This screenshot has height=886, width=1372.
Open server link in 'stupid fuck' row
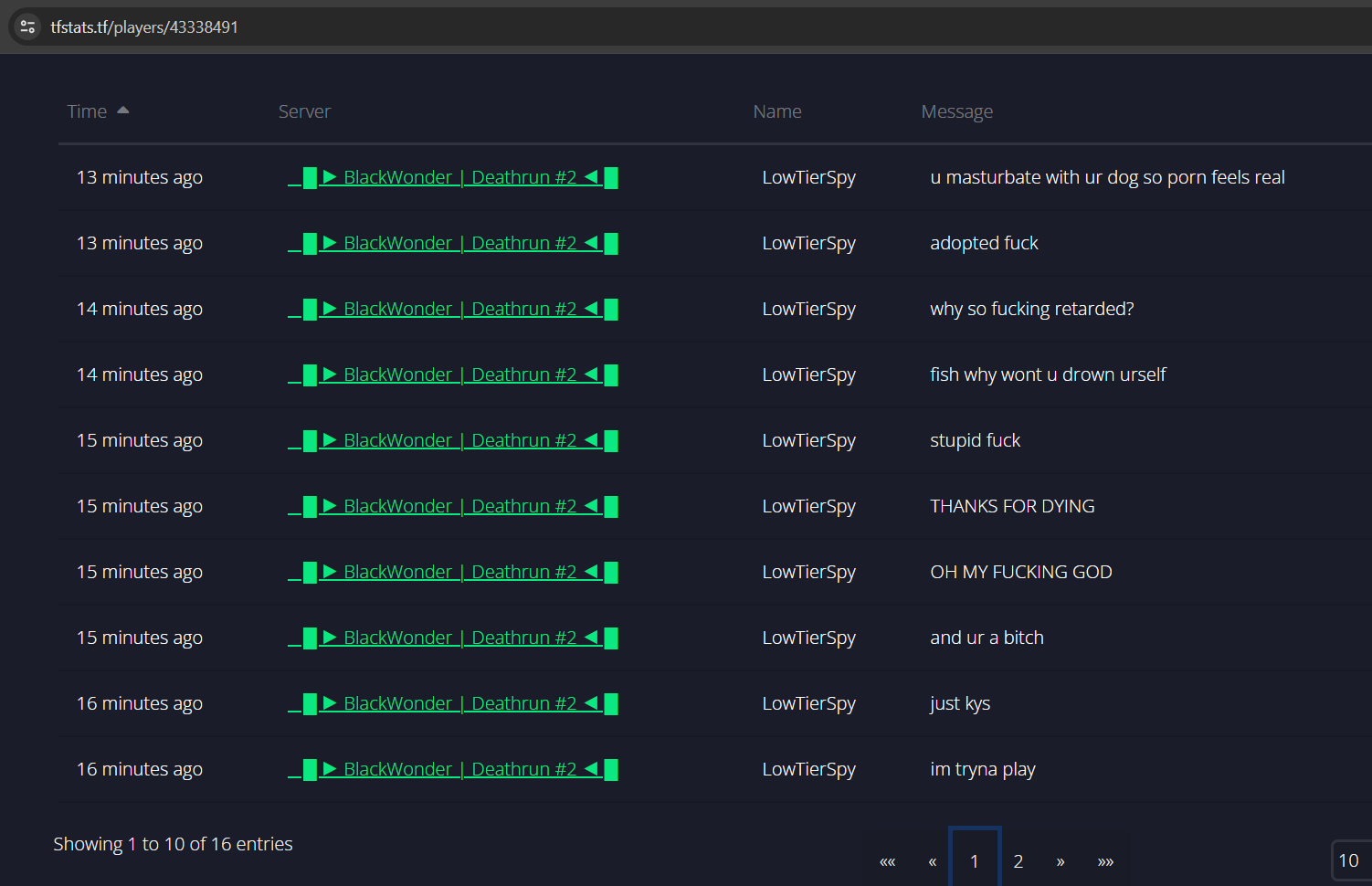[x=453, y=440]
